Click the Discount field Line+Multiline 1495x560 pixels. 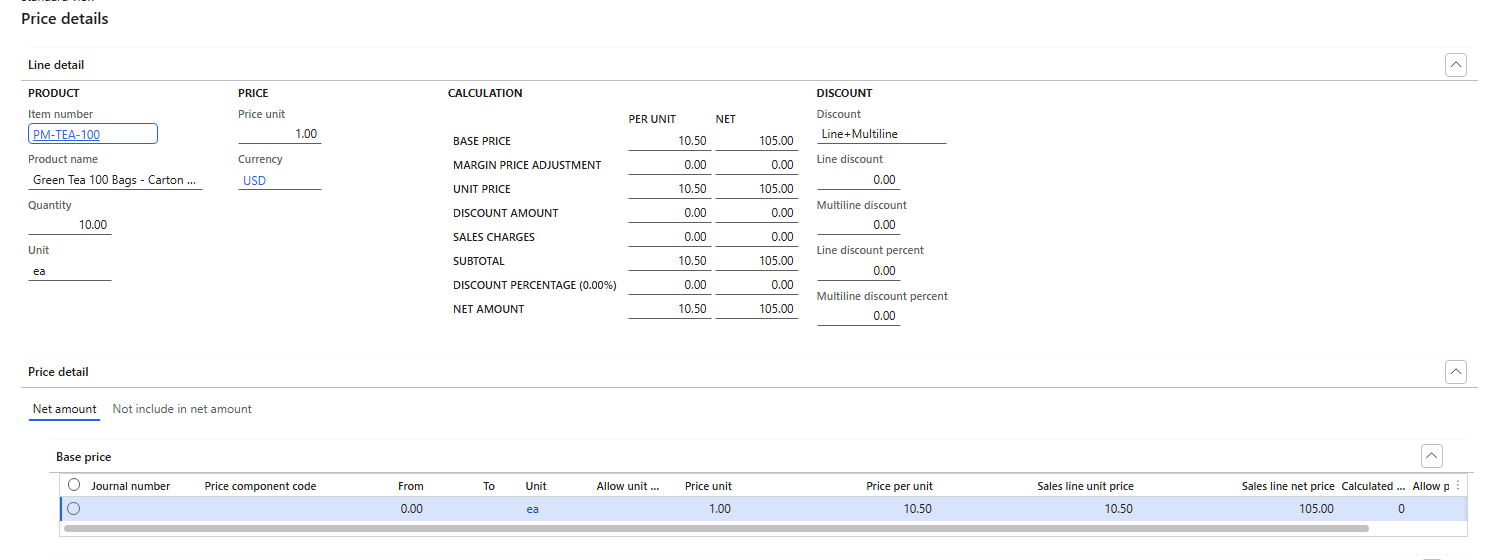point(881,134)
